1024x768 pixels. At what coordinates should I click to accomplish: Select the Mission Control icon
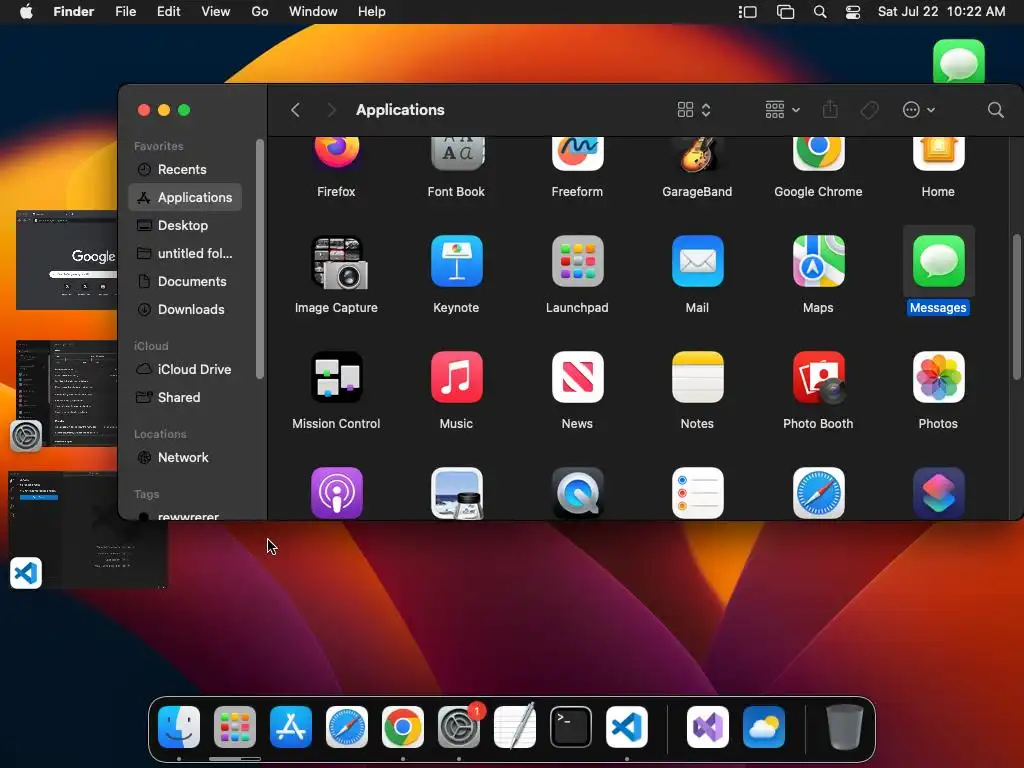[x=336, y=377]
